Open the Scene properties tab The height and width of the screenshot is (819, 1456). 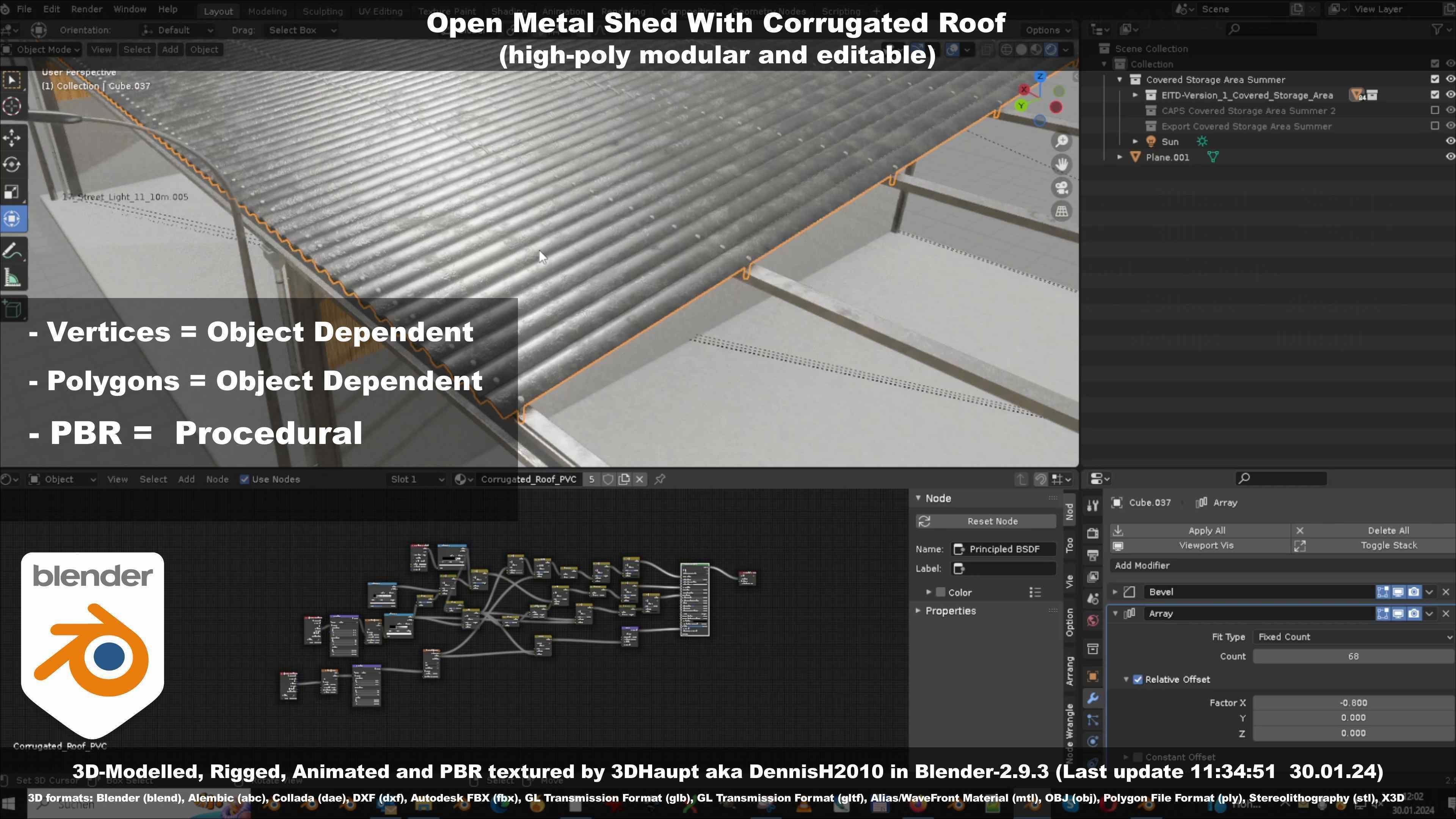tap(1092, 599)
